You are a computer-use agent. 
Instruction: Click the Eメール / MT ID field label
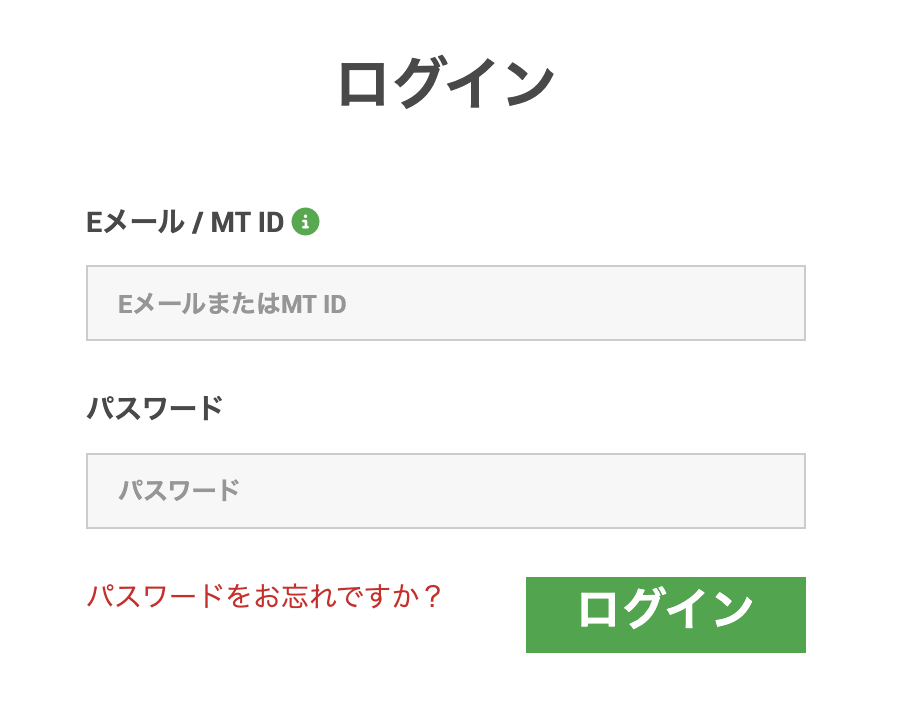coord(185,222)
